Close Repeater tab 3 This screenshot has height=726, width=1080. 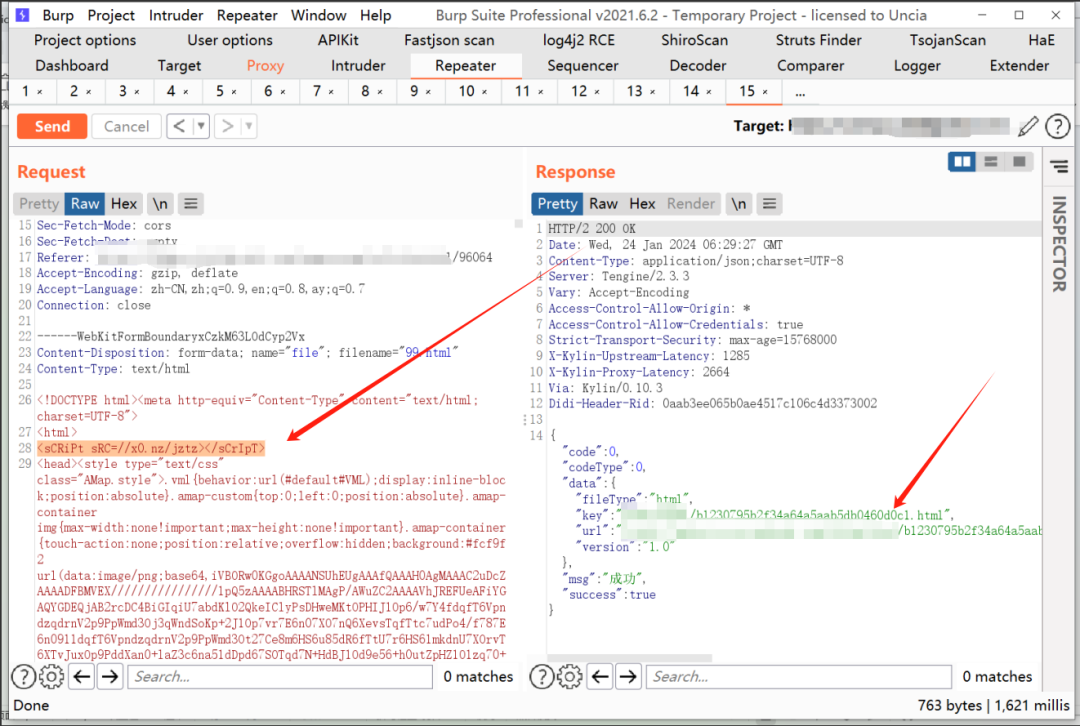coord(137,92)
